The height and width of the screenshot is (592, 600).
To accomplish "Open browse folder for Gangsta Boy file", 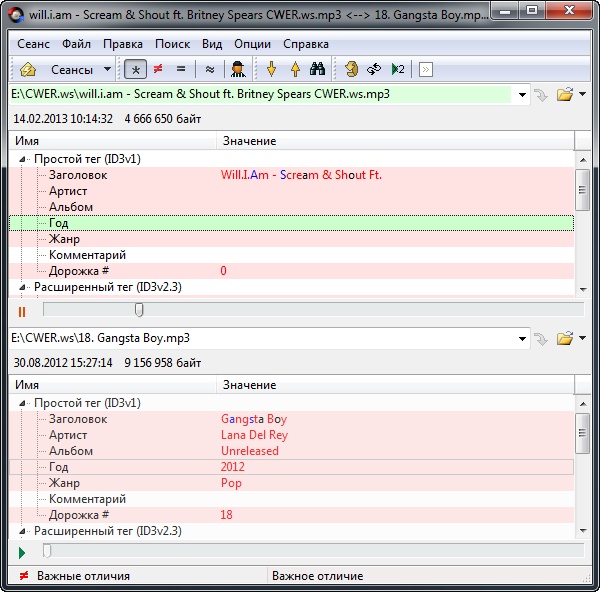I will [564, 339].
